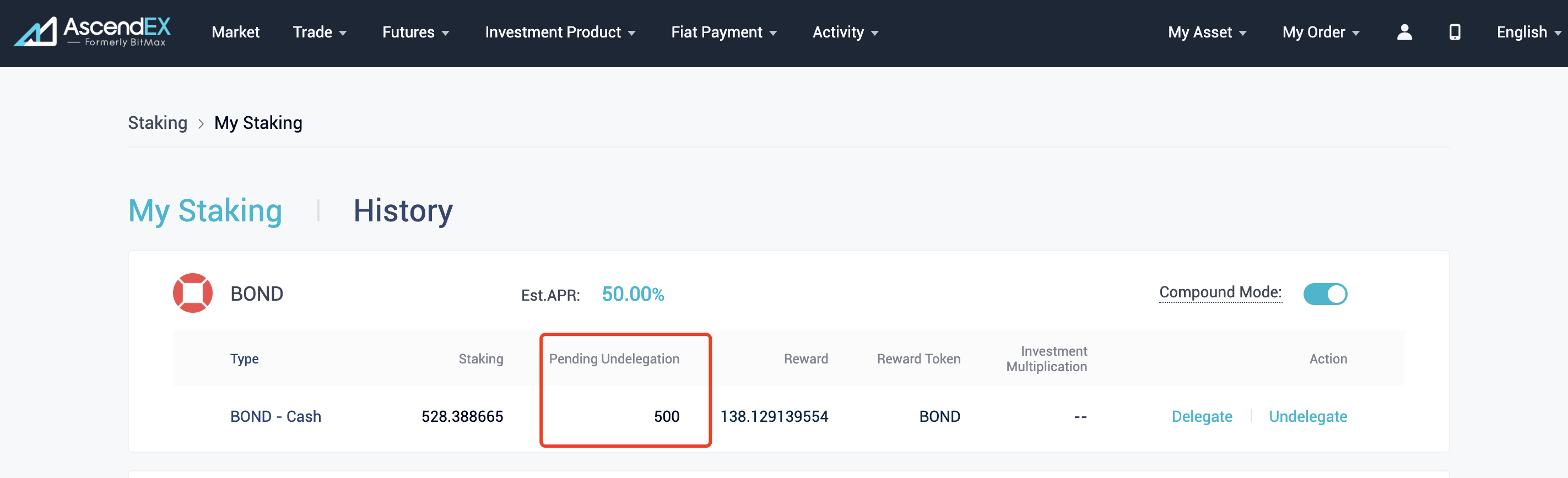Click the Compound Mode label
This screenshot has height=478, width=1568.
1220,292
